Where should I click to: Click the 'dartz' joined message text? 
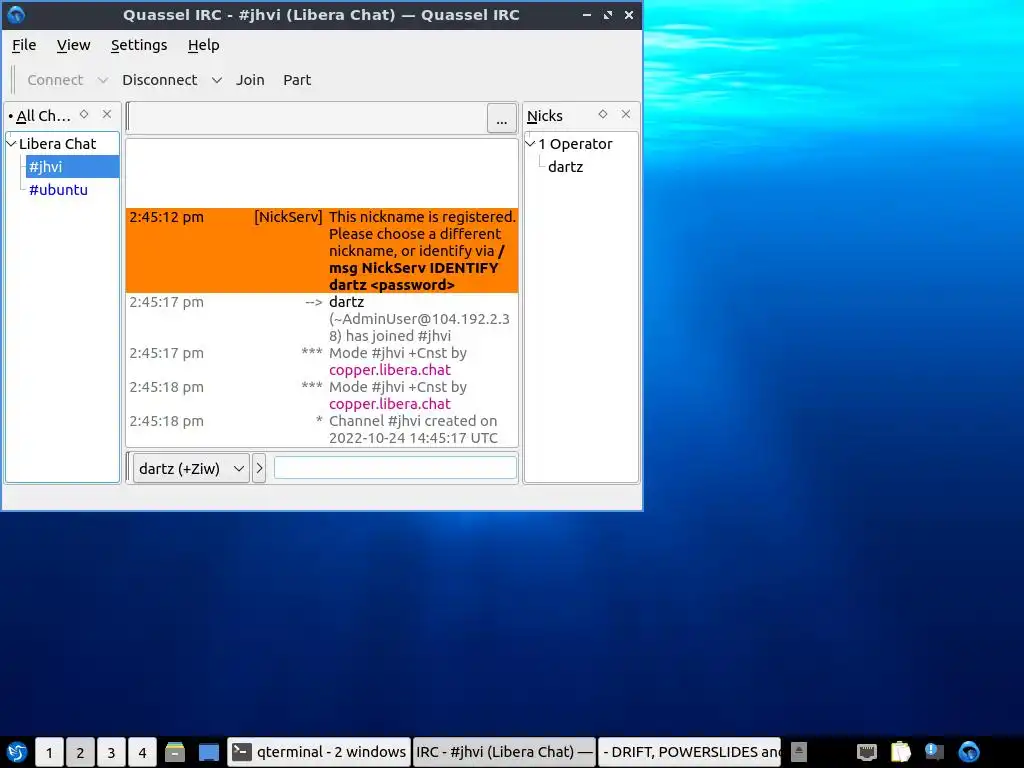pyautogui.click(x=419, y=319)
